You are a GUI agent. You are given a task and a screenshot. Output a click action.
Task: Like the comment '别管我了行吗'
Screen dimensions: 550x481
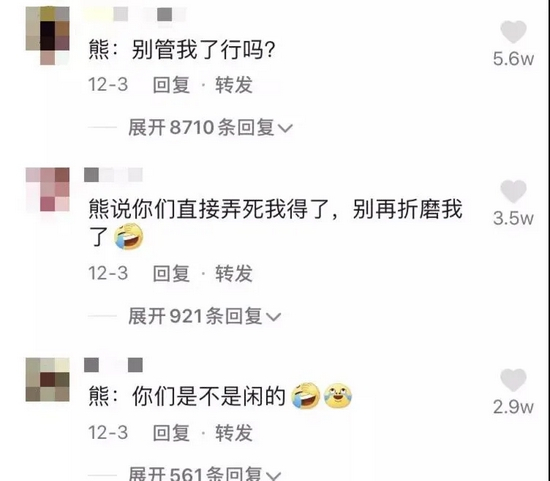point(513,32)
